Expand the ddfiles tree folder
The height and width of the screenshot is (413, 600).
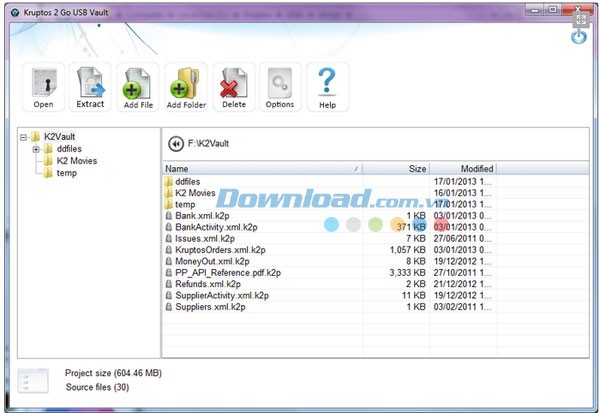pos(36,149)
